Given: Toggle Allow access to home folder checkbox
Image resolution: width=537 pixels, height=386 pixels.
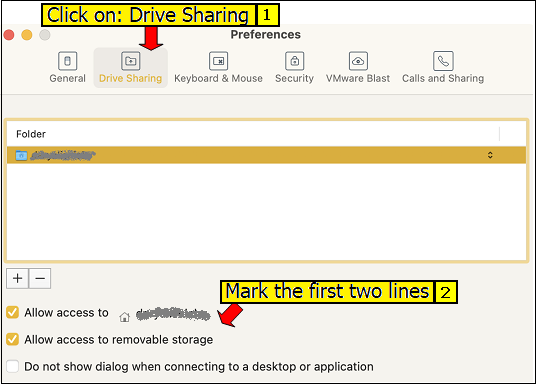Looking at the screenshot, I should (13, 312).
